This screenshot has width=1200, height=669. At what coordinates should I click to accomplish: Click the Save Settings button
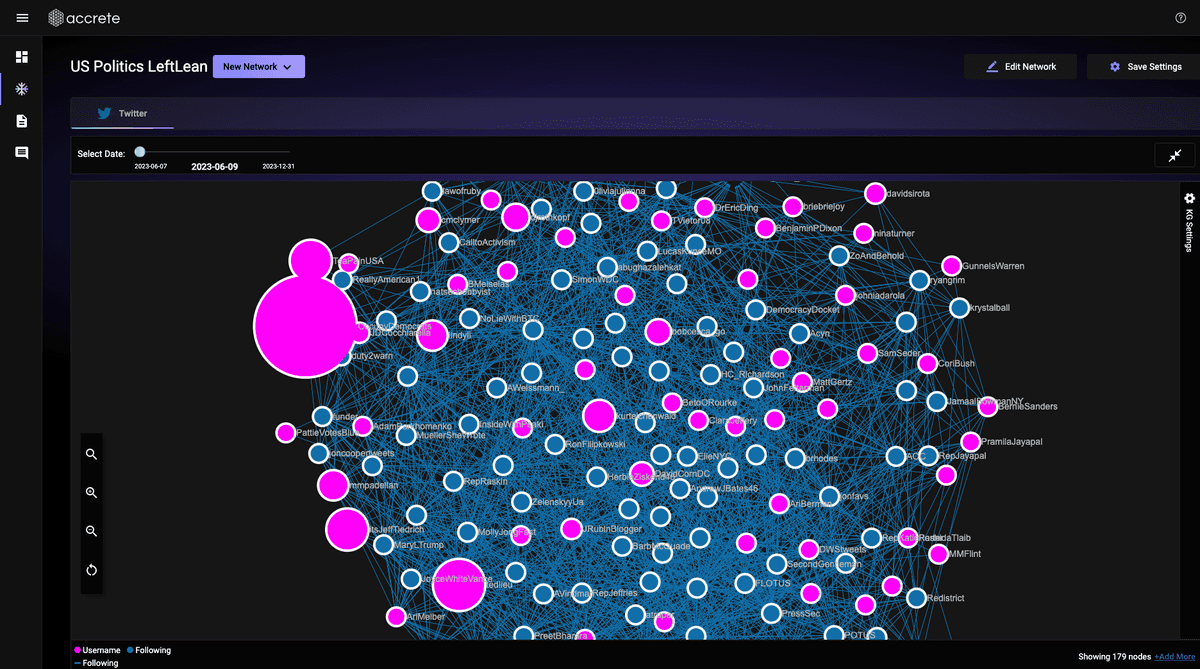[x=1143, y=67]
